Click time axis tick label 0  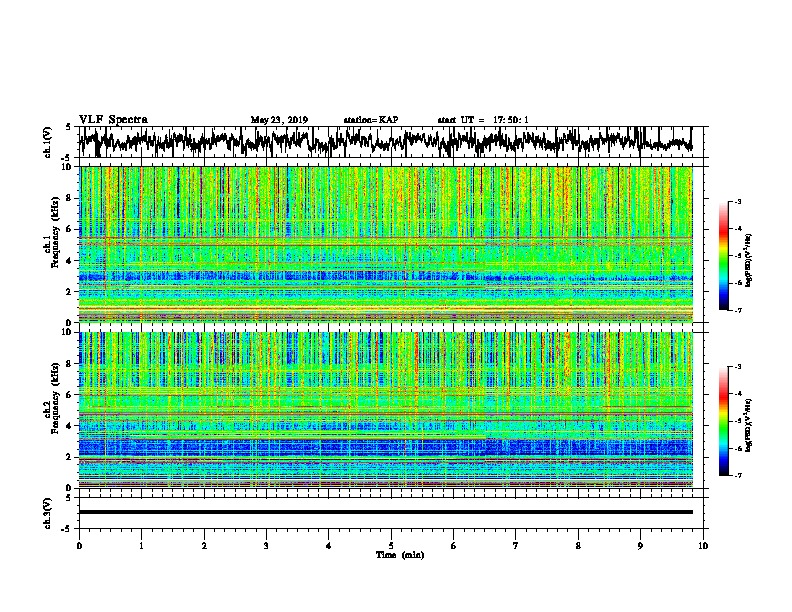click(79, 546)
